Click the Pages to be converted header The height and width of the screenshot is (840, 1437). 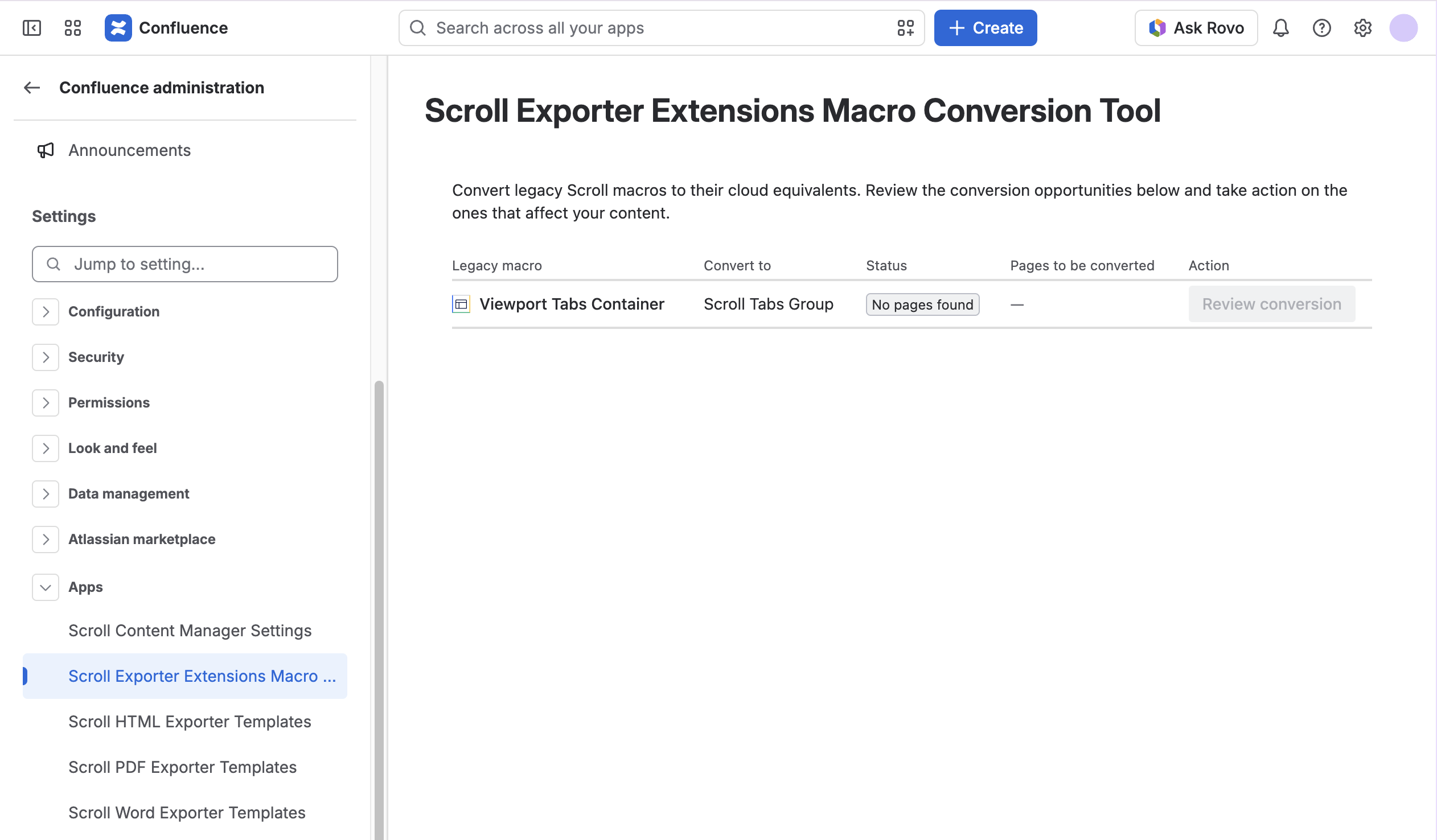click(x=1082, y=266)
